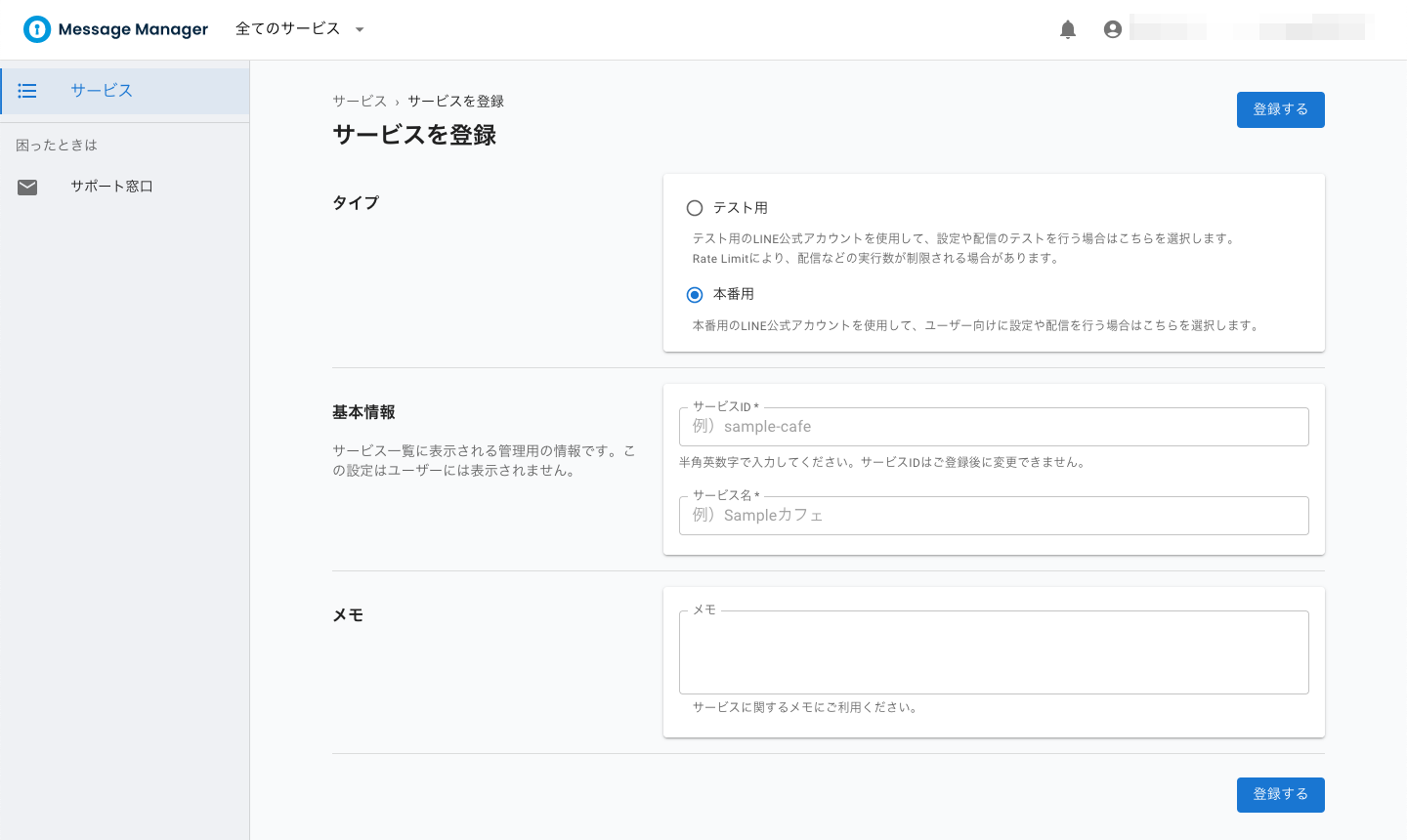The width and height of the screenshot is (1407, 840).
Task: Click the テスト用 label text
Action: click(740, 208)
